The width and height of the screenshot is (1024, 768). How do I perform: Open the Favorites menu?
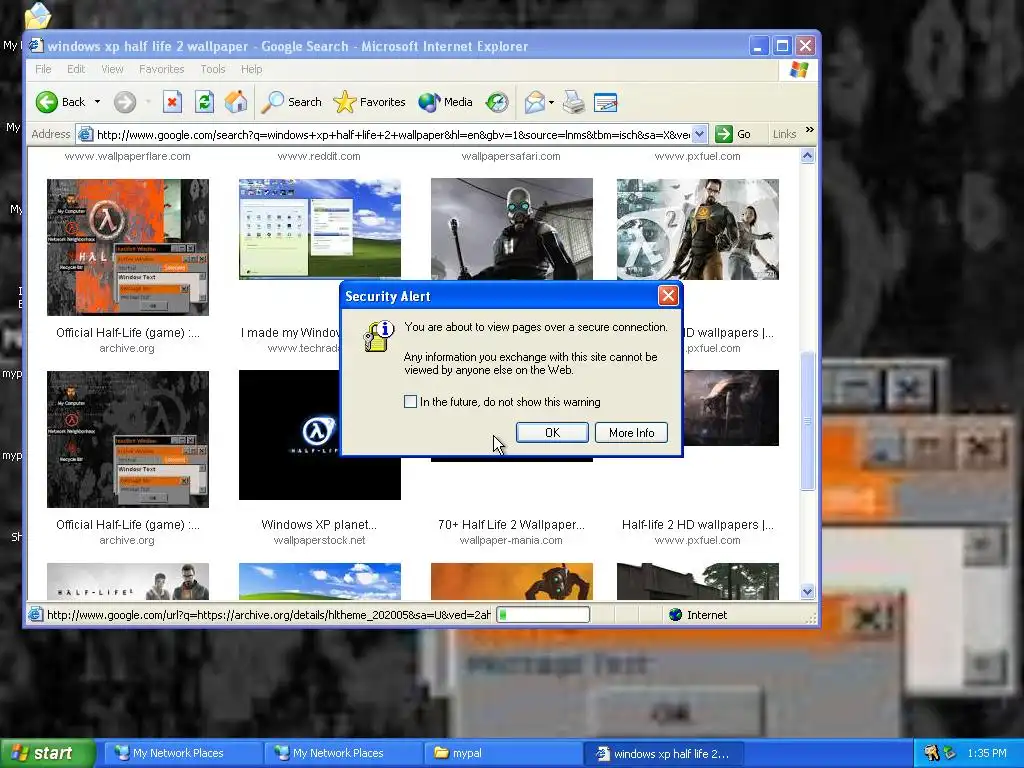(161, 69)
